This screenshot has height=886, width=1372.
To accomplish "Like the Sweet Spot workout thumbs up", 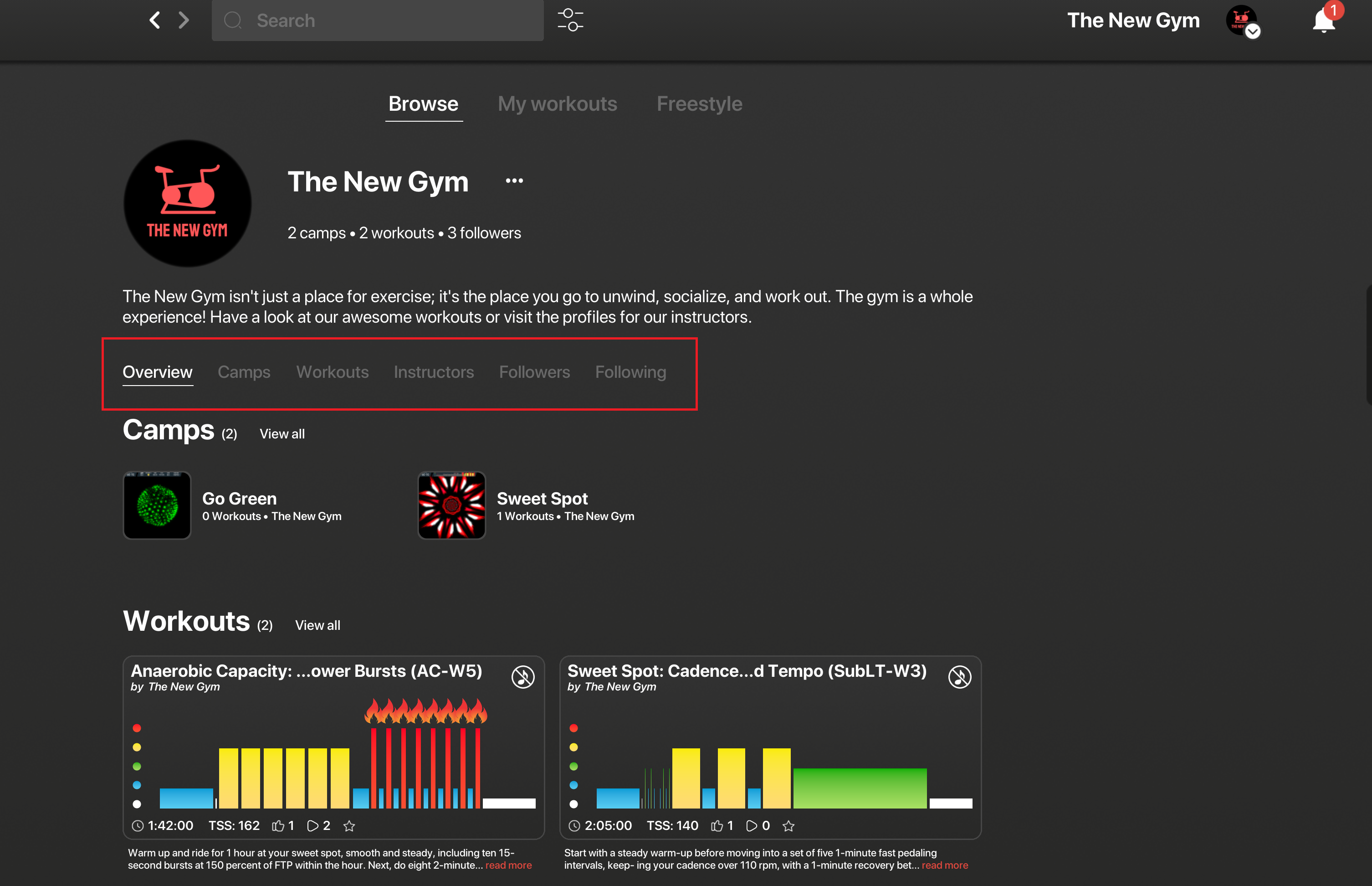I will tap(717, 826).
